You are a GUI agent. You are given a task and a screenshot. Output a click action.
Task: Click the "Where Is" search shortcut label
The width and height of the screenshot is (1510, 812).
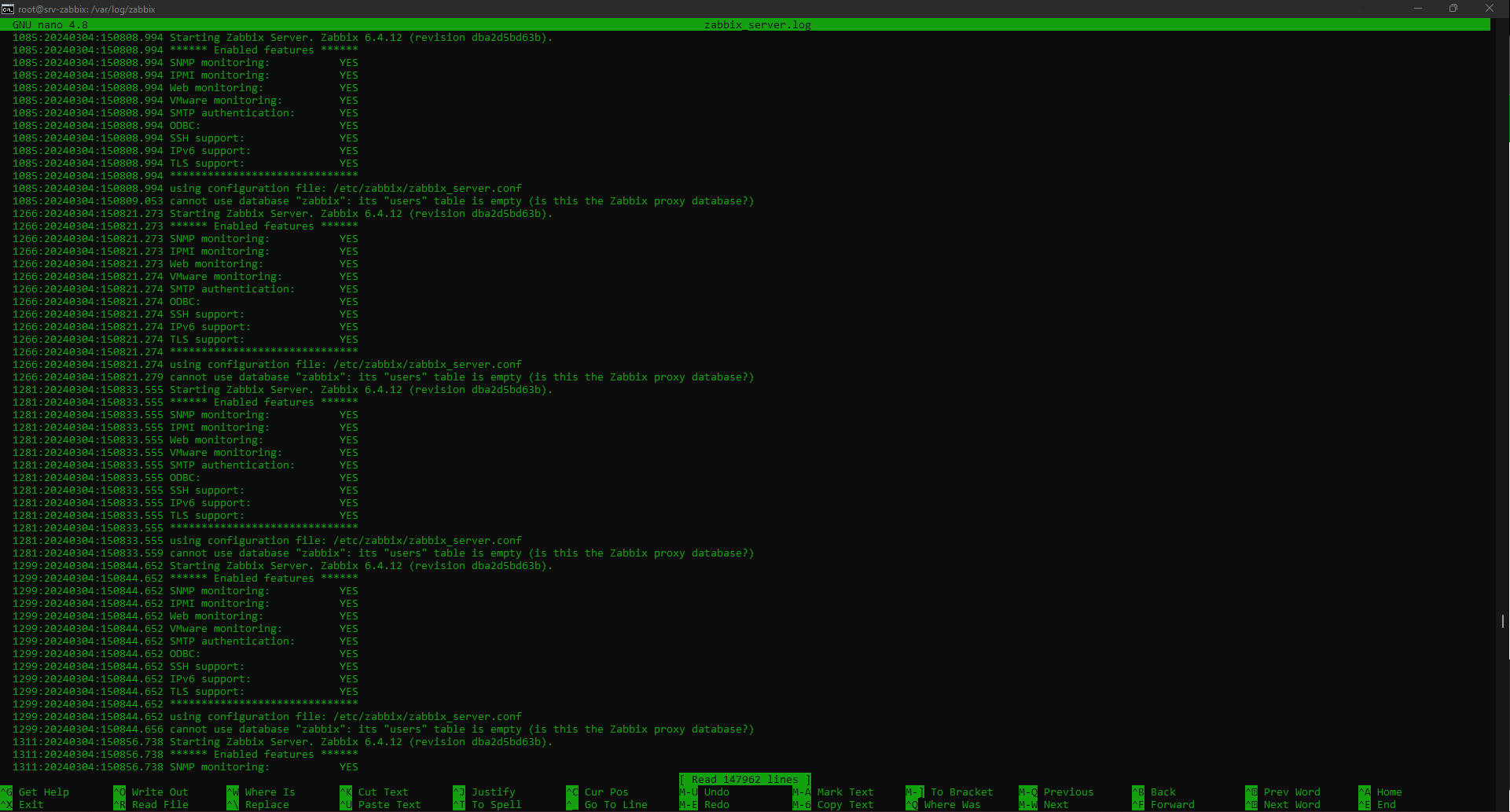[270, 792]
